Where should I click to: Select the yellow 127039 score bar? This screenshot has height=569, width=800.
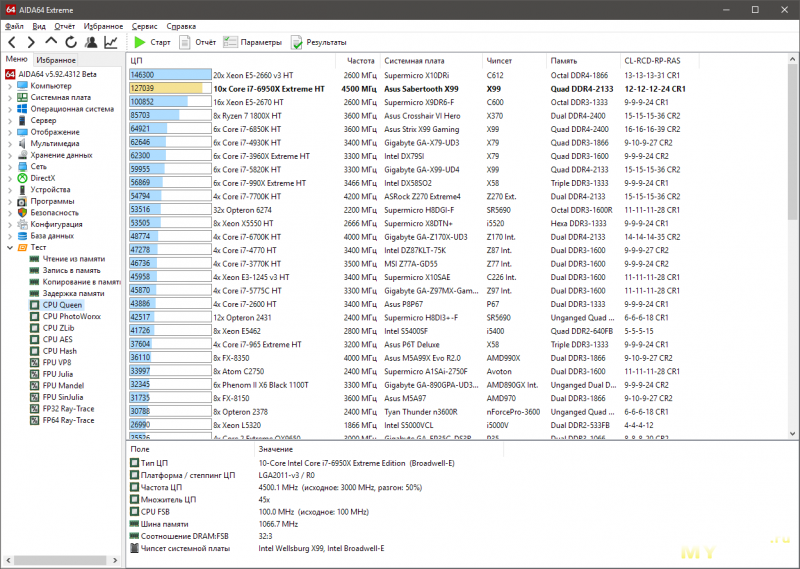[170, 88]
